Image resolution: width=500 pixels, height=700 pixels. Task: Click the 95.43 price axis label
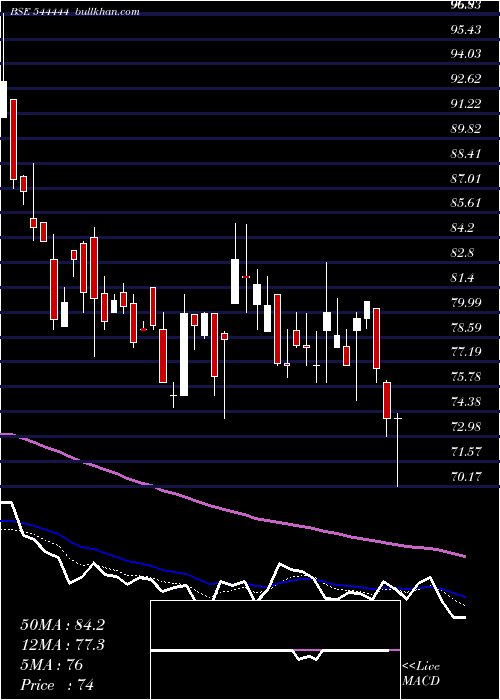[467, 29]
